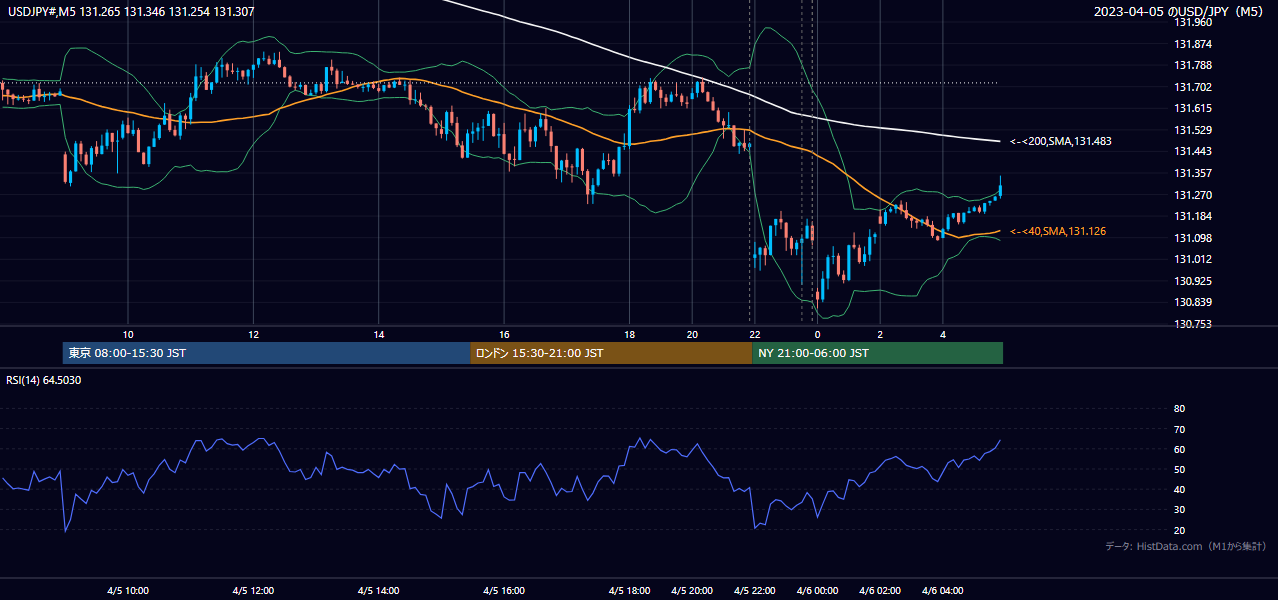This screenshot has width=1278, height=600.
Task: Click price axis value 130.753
Action: coord(1194,324)
